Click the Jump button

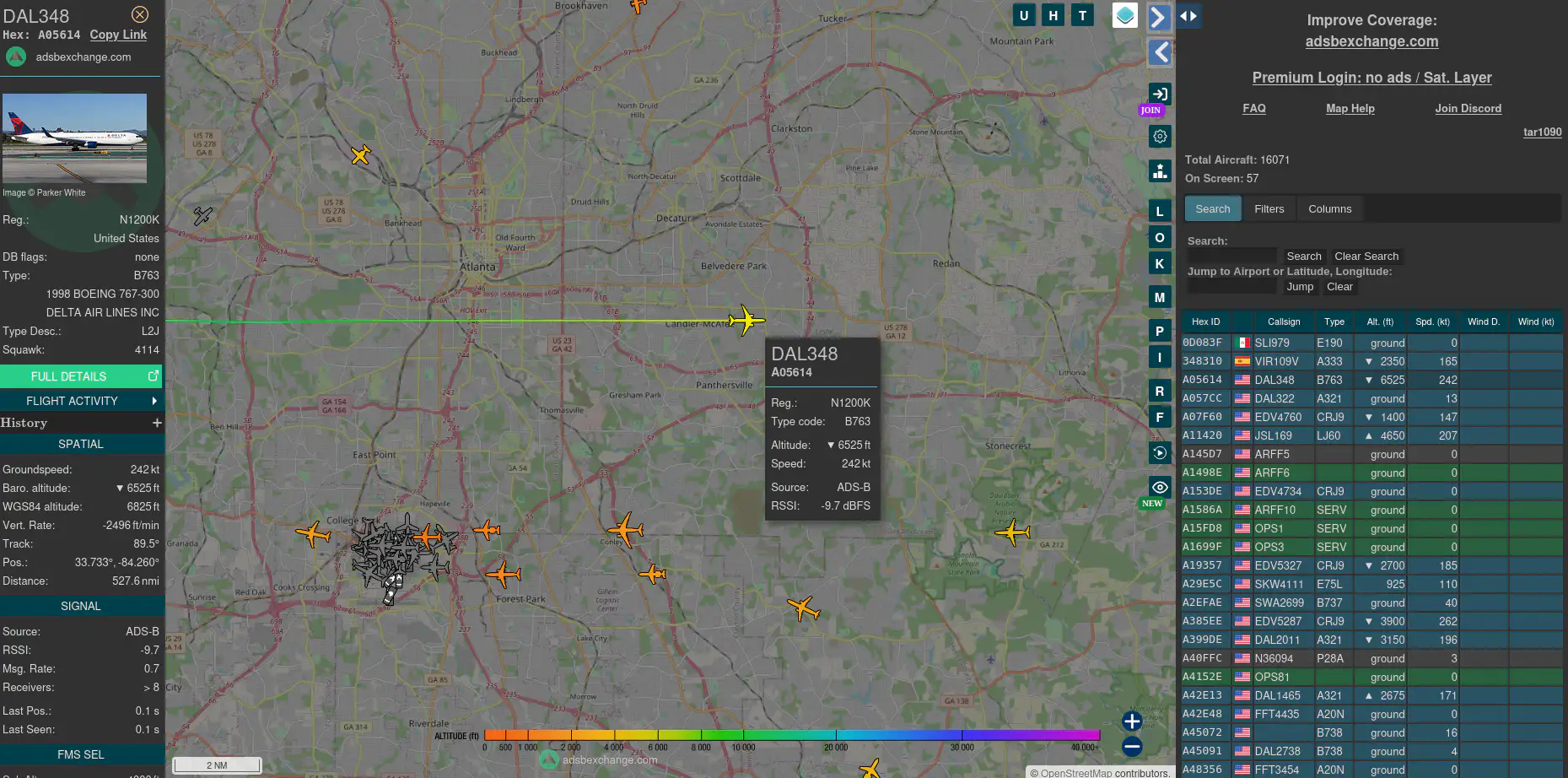pyautogui.click(x=1300, y=286)
